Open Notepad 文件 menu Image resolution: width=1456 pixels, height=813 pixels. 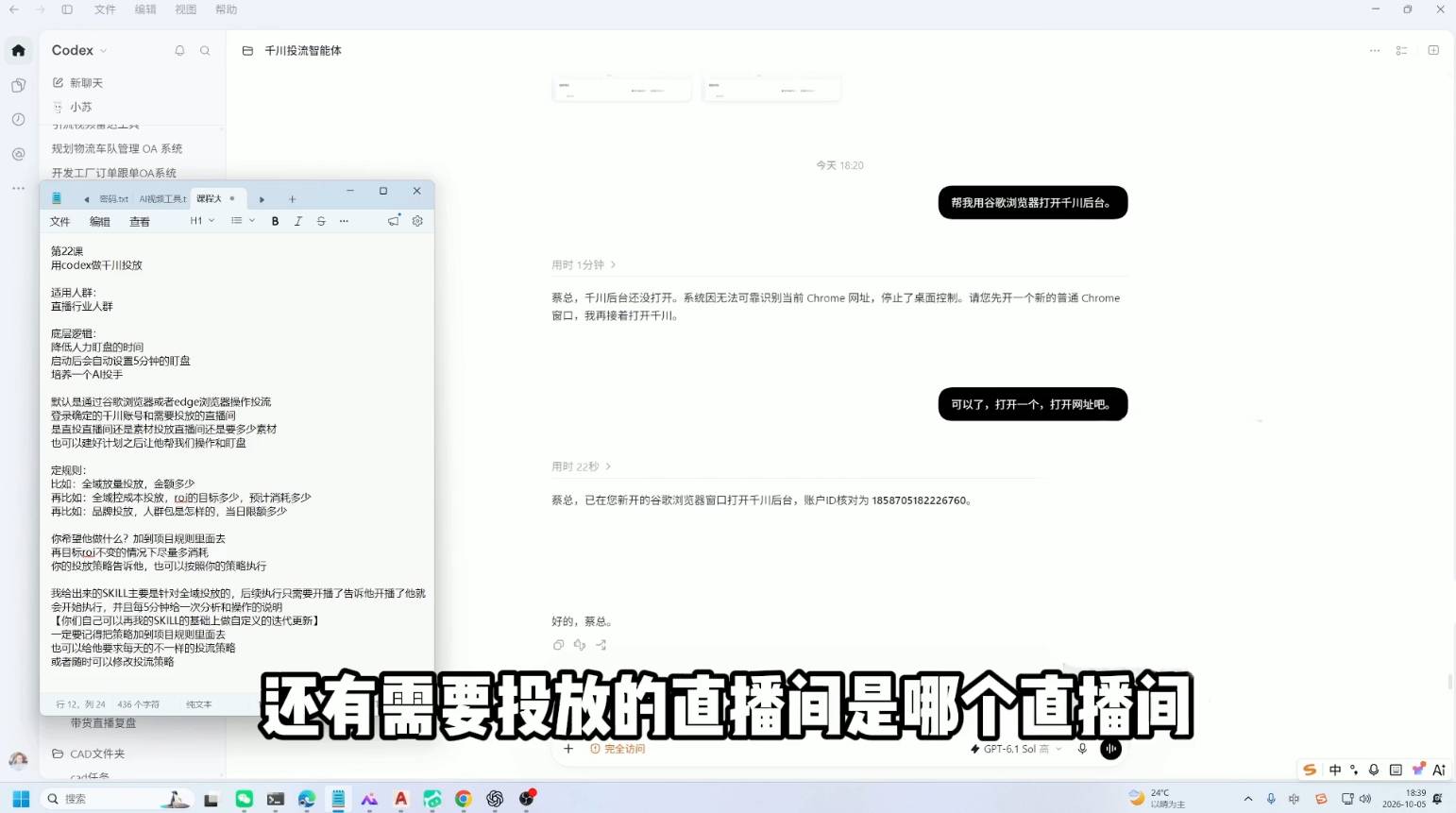click(x=60, y=221)
